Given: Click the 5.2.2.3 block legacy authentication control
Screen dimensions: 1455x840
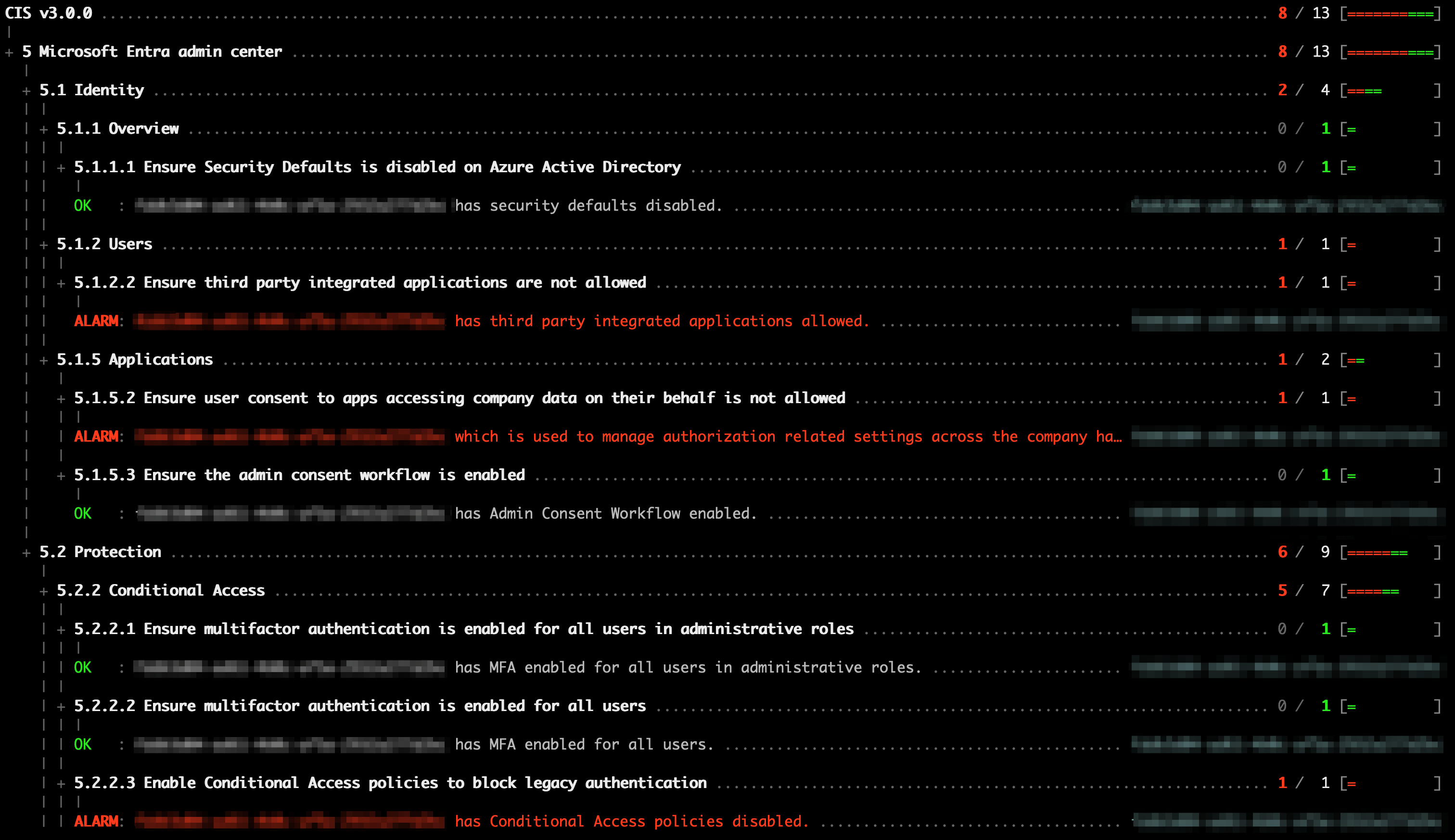Looking at the screenshot, I should pos(390,783).
